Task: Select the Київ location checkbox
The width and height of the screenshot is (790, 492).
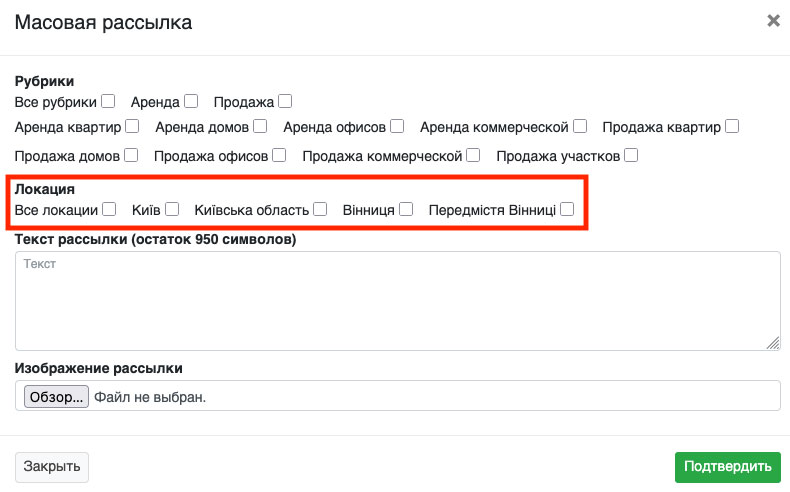Action: tap(172, 209)
